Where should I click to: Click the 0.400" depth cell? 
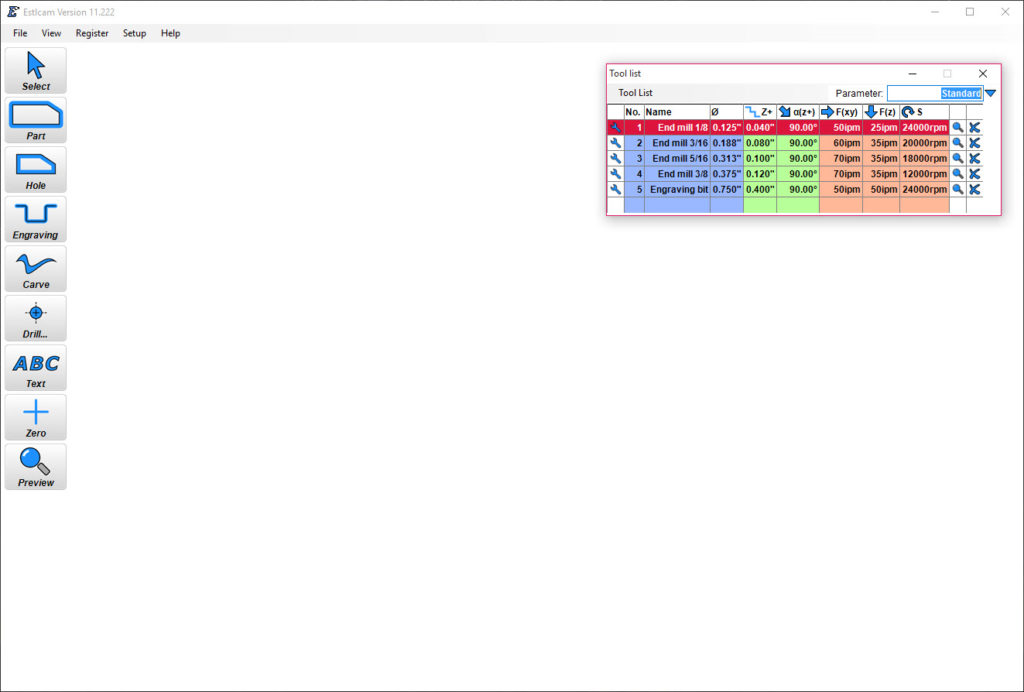click(x=760, y=189)
